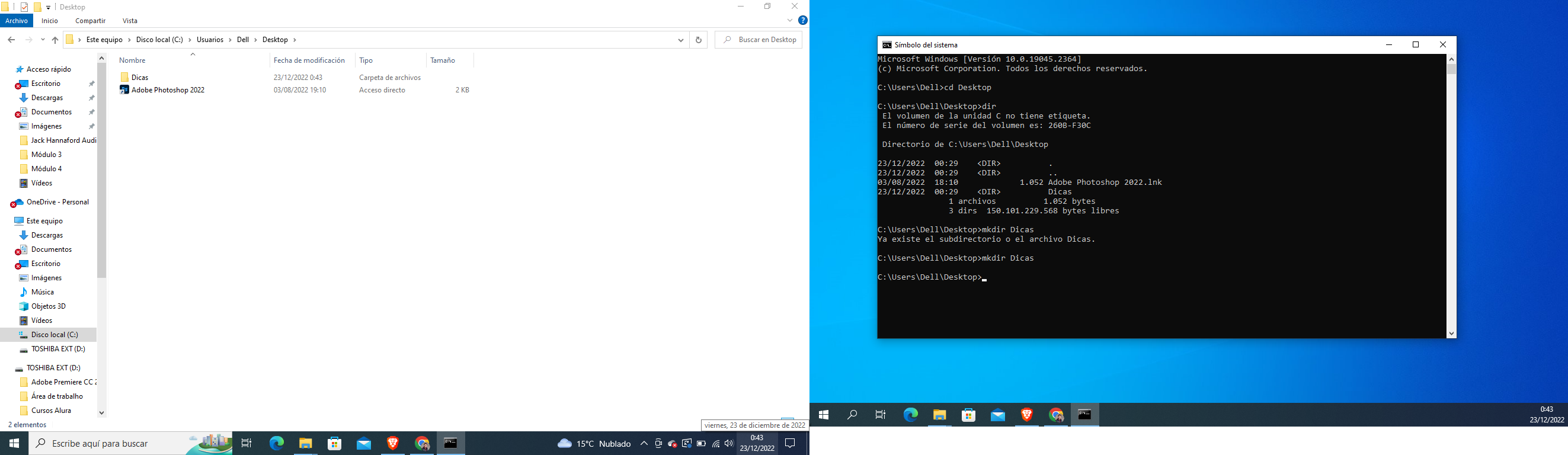Open the 15°C Nublado weather widget
Screen dimensions: 1568x455
click(x=594, y=443)
